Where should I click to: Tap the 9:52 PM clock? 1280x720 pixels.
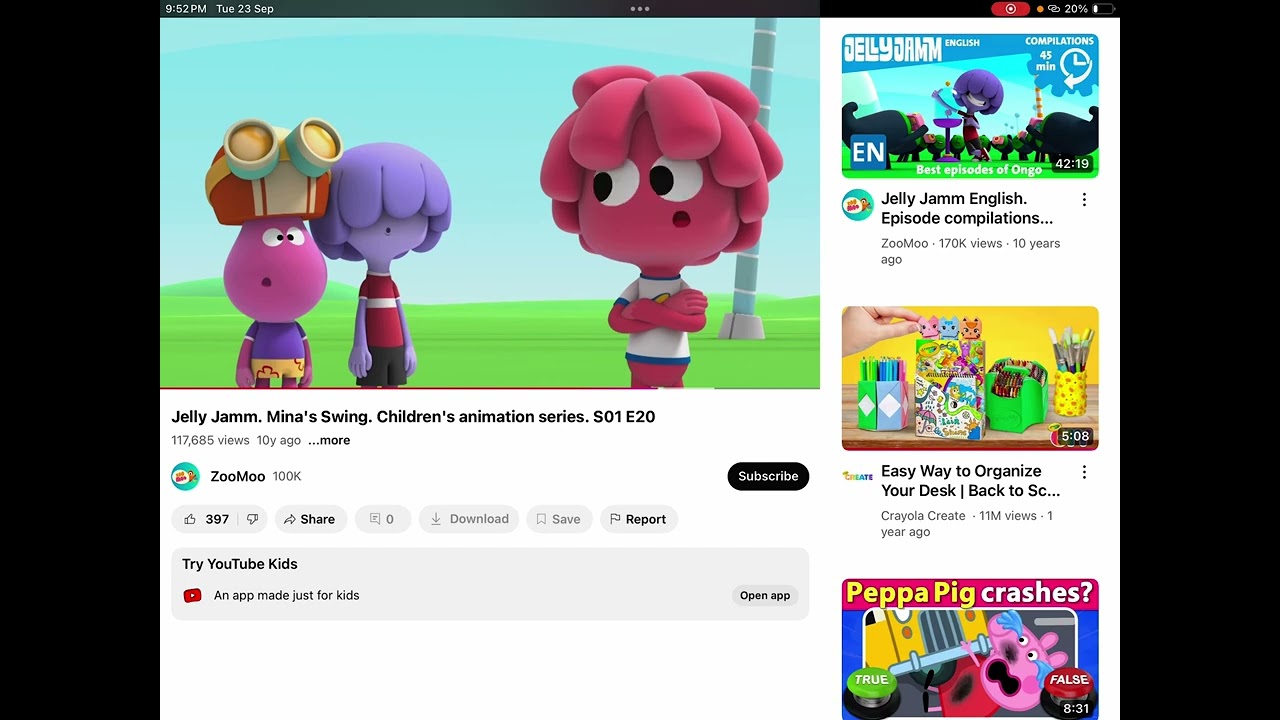pyautogui.click(x=186, y=9)
